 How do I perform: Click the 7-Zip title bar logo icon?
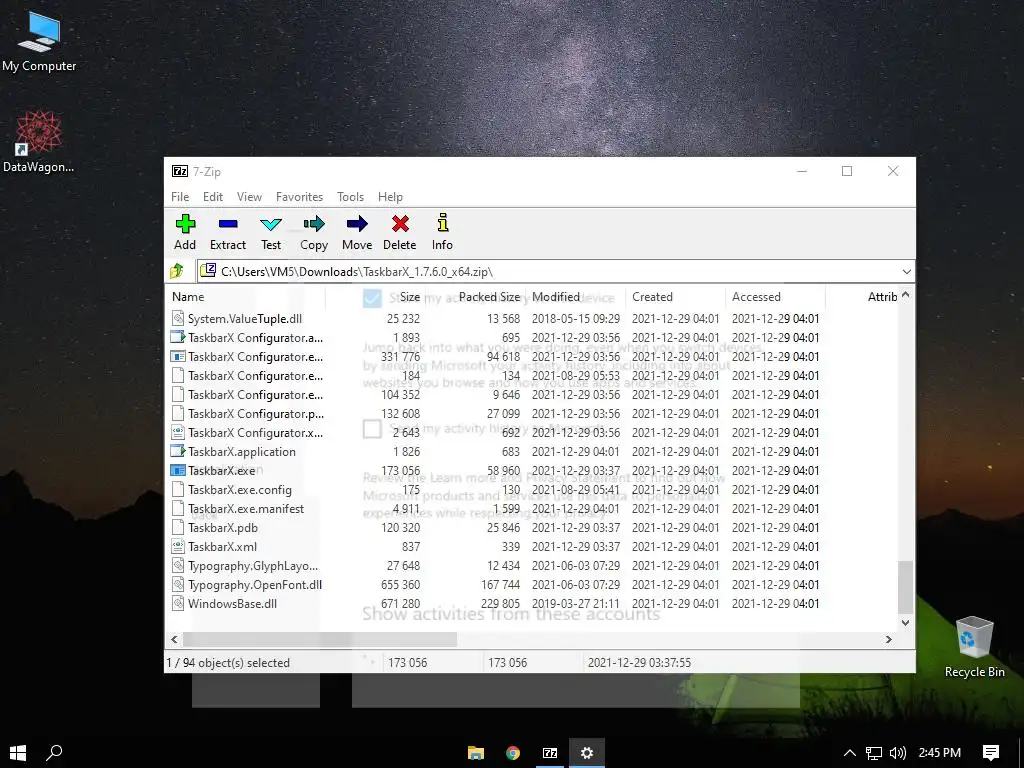(x=180, y=171)
